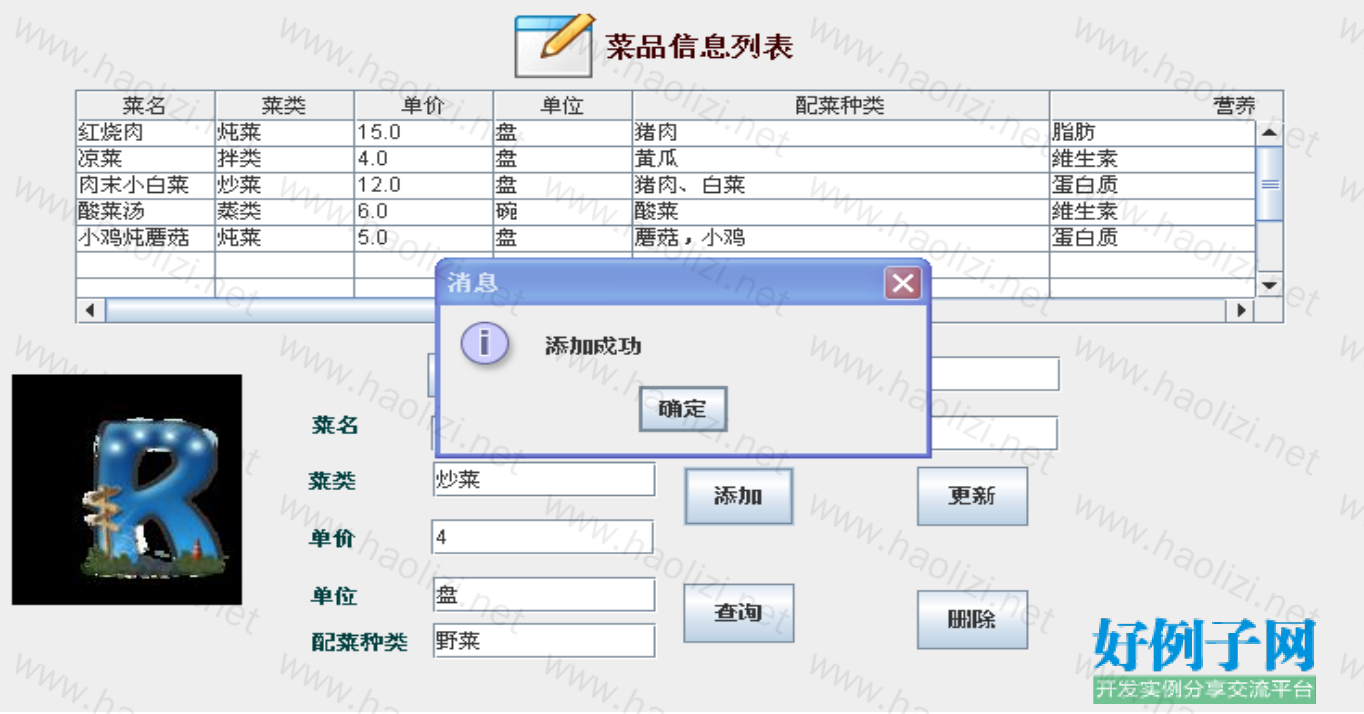Click the R logo image
The height and width of the screenshot is (714, 1364).
click(127, 489)
